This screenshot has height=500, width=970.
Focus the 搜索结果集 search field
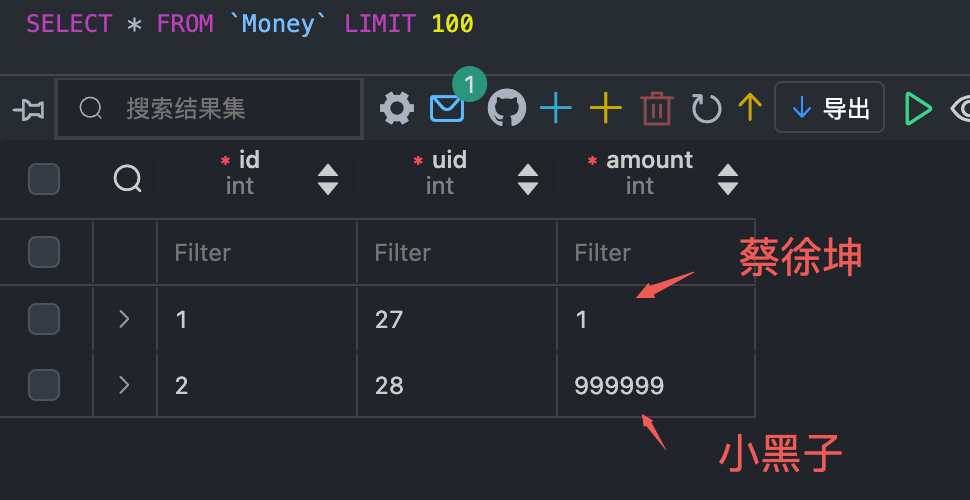[209, 108]
